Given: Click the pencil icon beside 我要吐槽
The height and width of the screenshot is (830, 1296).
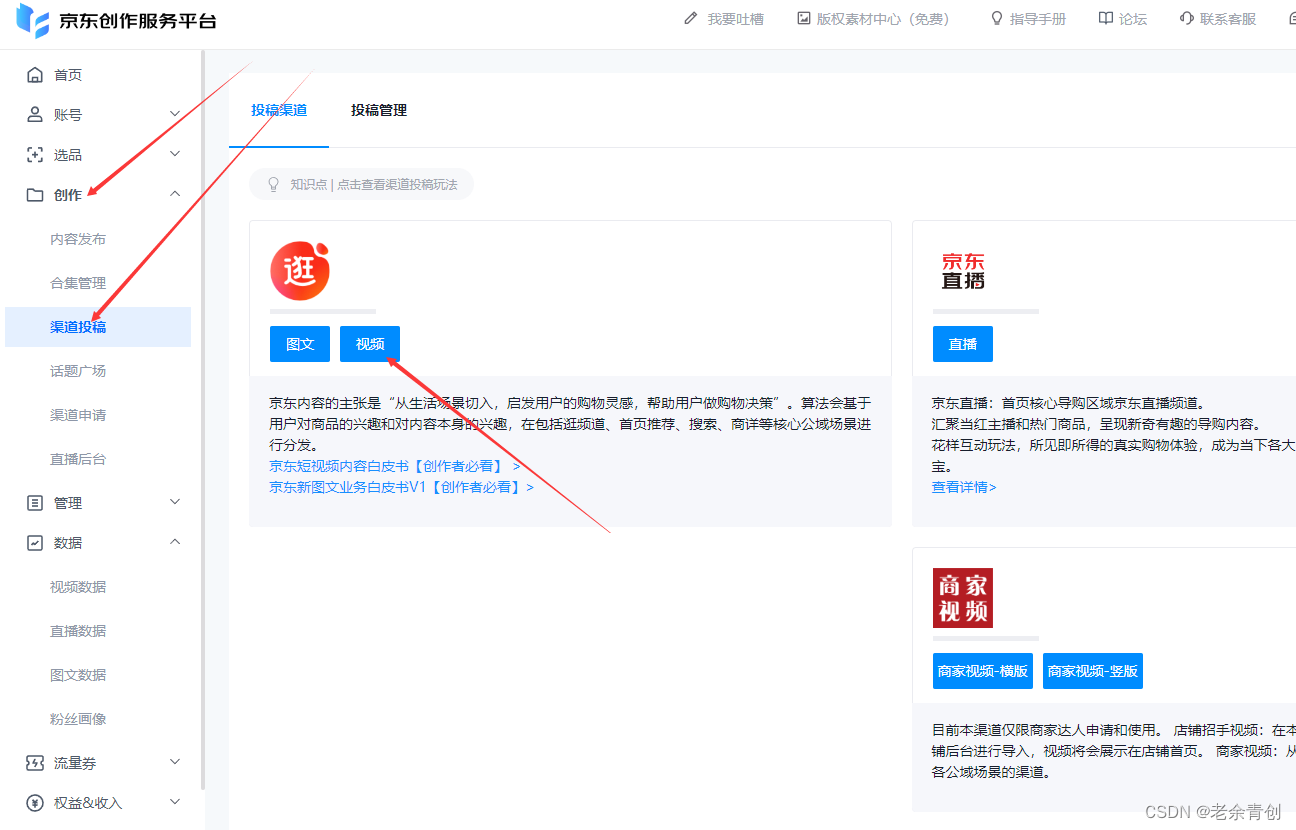Looking at the screenshot, I should 691,19.
